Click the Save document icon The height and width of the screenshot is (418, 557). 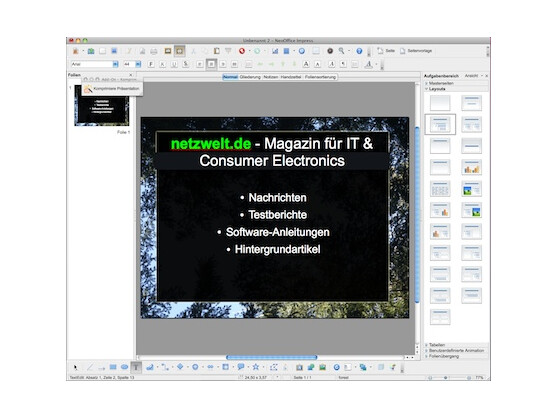[114, 51]
